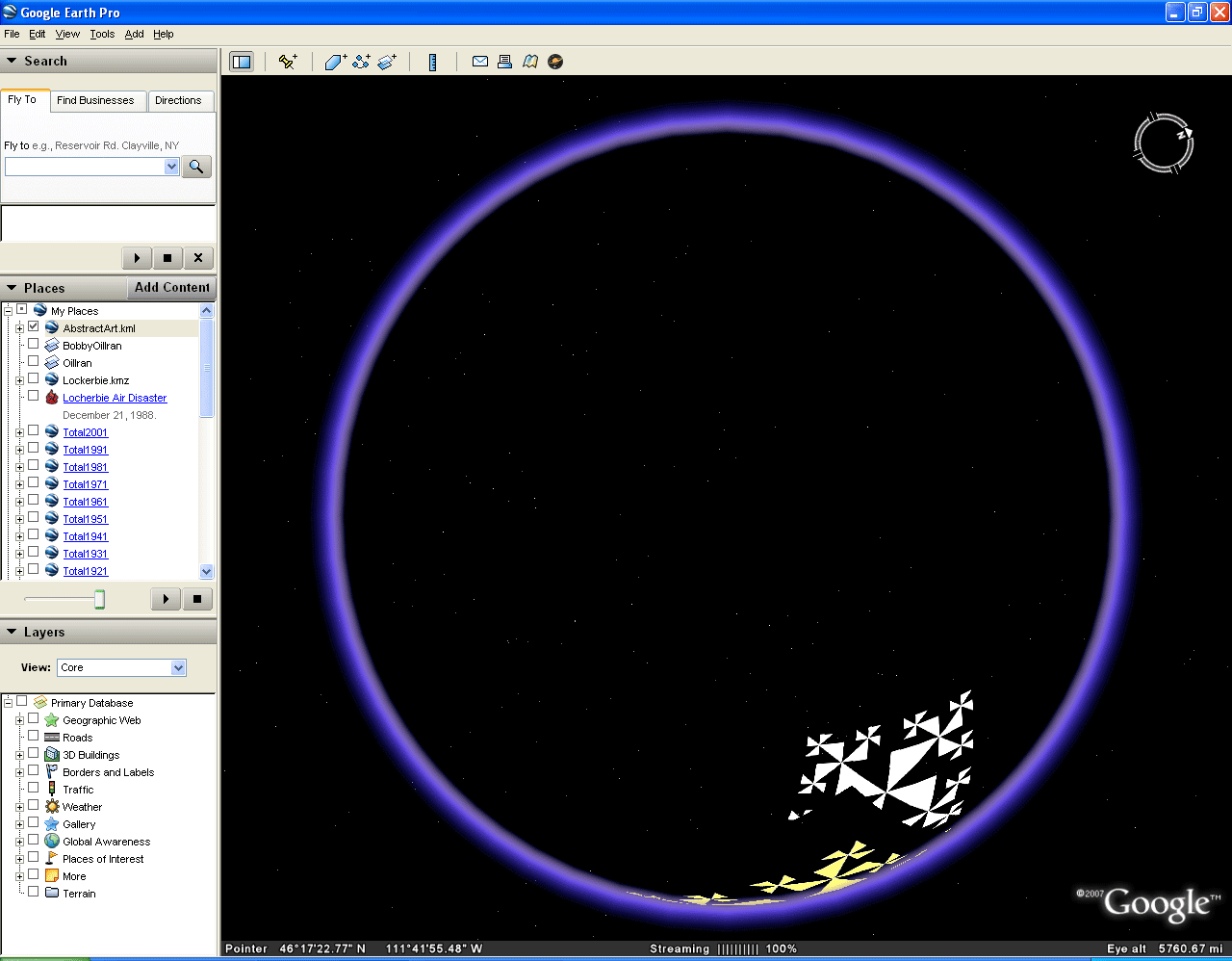Collapse the Primary Database node
This screenshot has width=1232, height=961.
(x=8, y=703)
